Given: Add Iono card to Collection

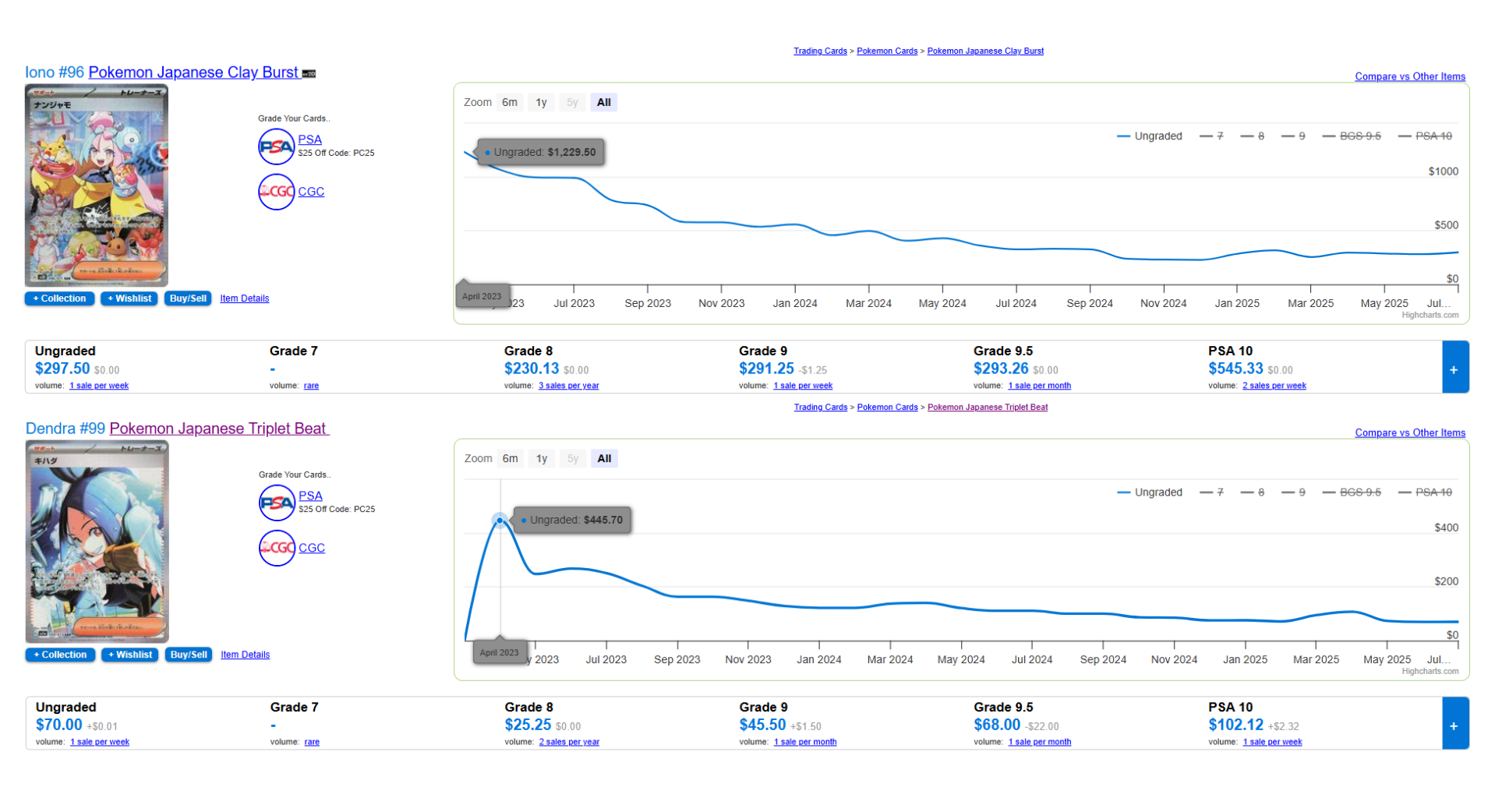Looking at the screenshot, I should click(x=60, y=298).
